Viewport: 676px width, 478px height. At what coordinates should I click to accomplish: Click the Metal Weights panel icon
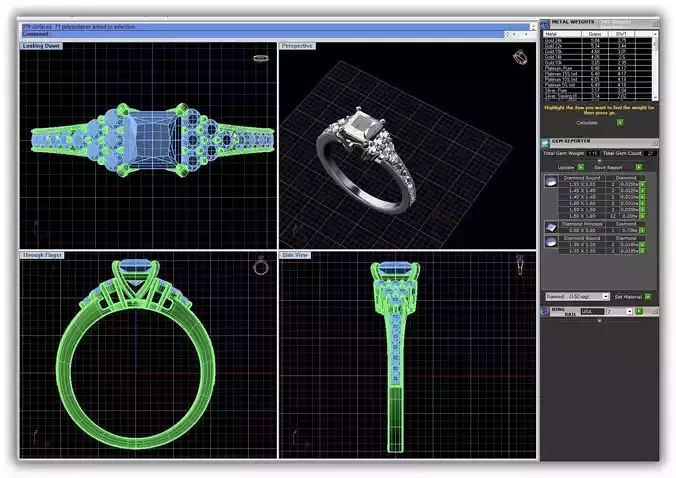pos(545,24)
